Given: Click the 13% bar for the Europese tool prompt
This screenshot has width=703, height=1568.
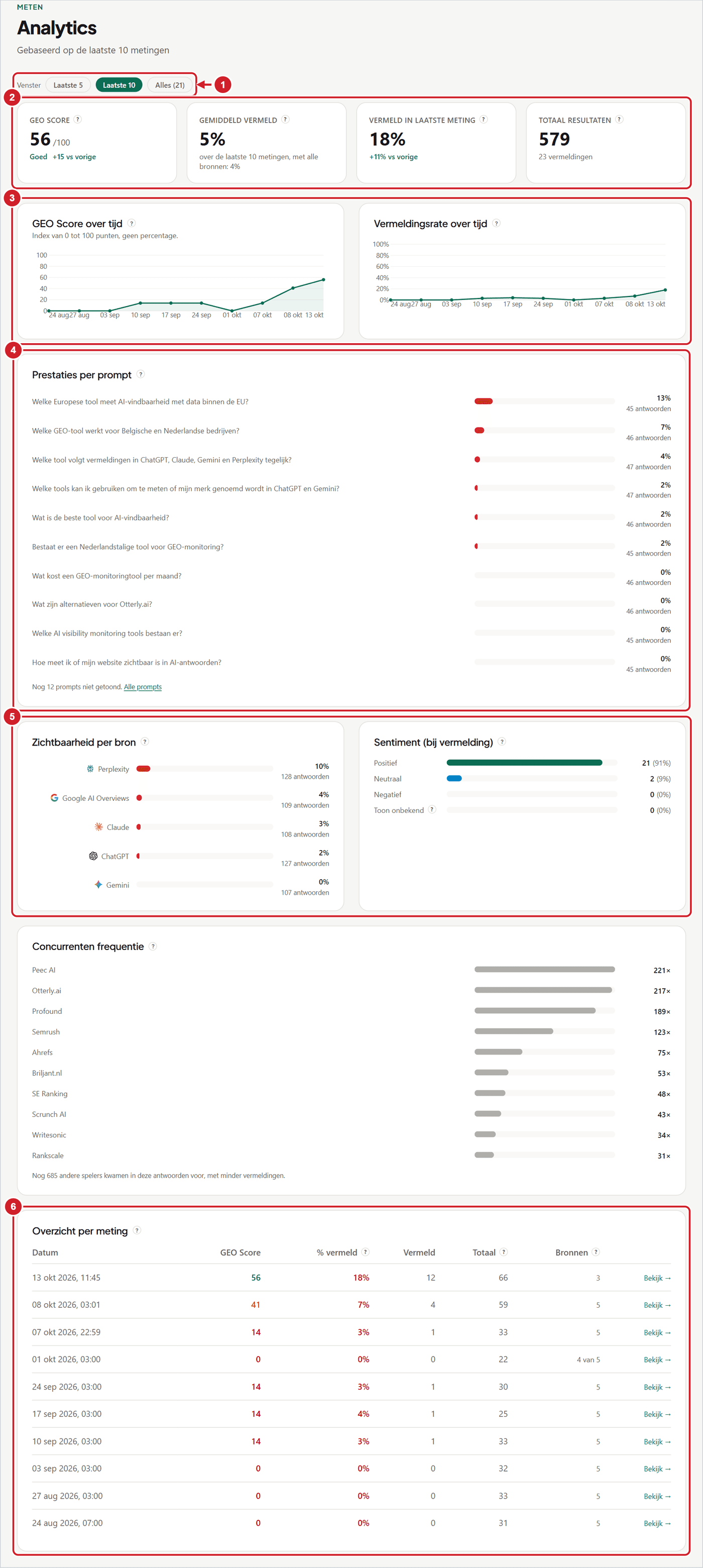Looking at the screenshot, I should [x=484, y=401].
